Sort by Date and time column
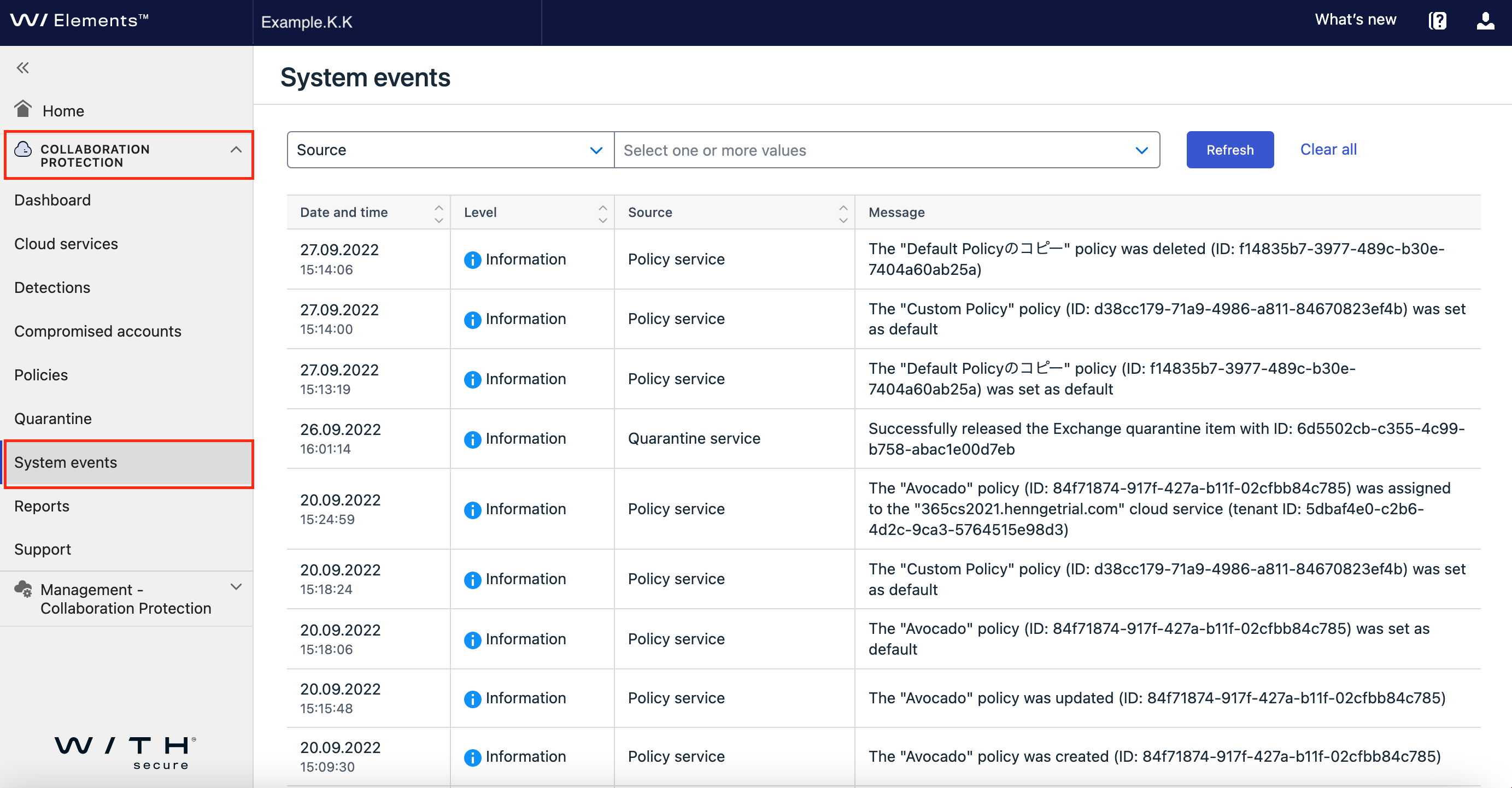 [x=438, y=213]
